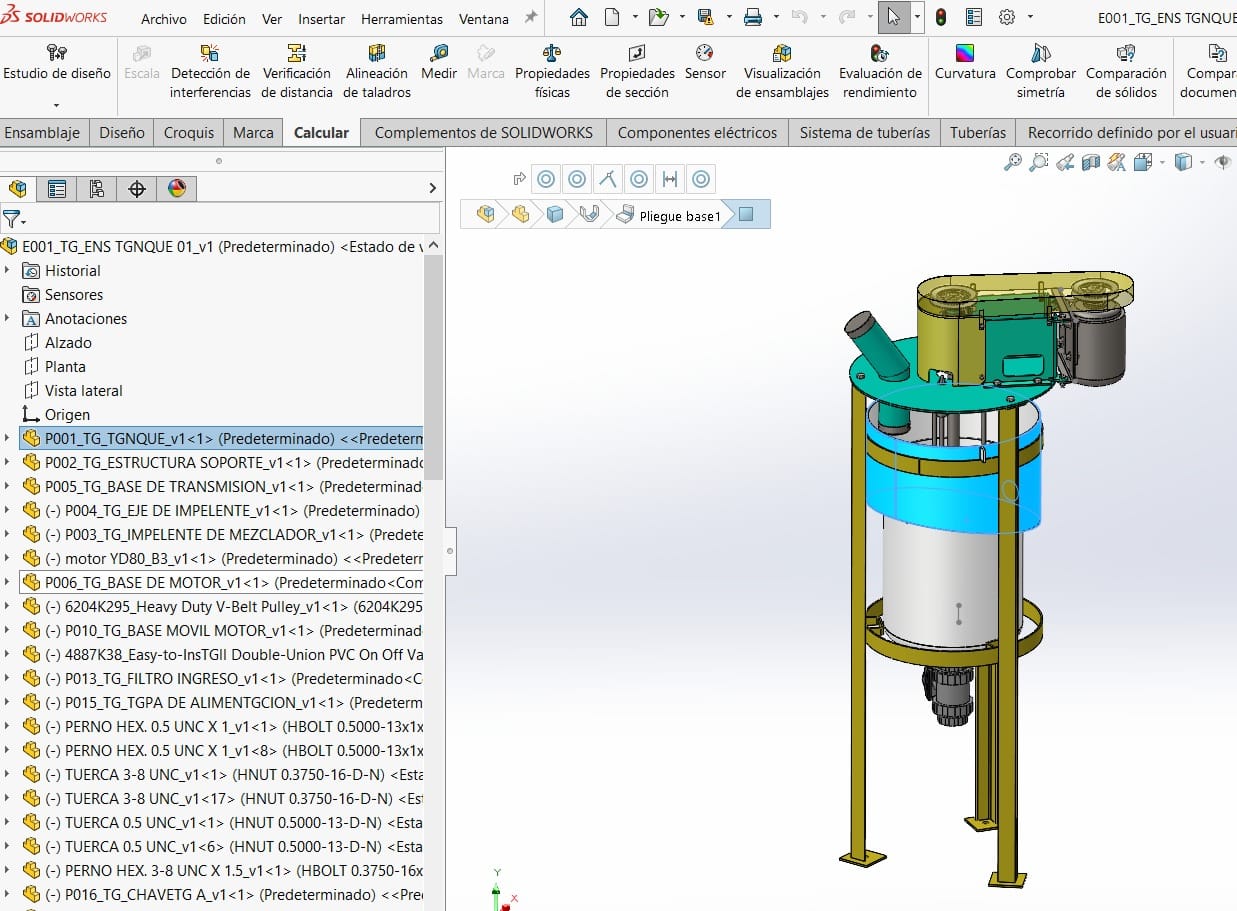The image size is (1237, 911).
Task: Open the DisplayManager appearance tab icon
Action: (177, 188)
